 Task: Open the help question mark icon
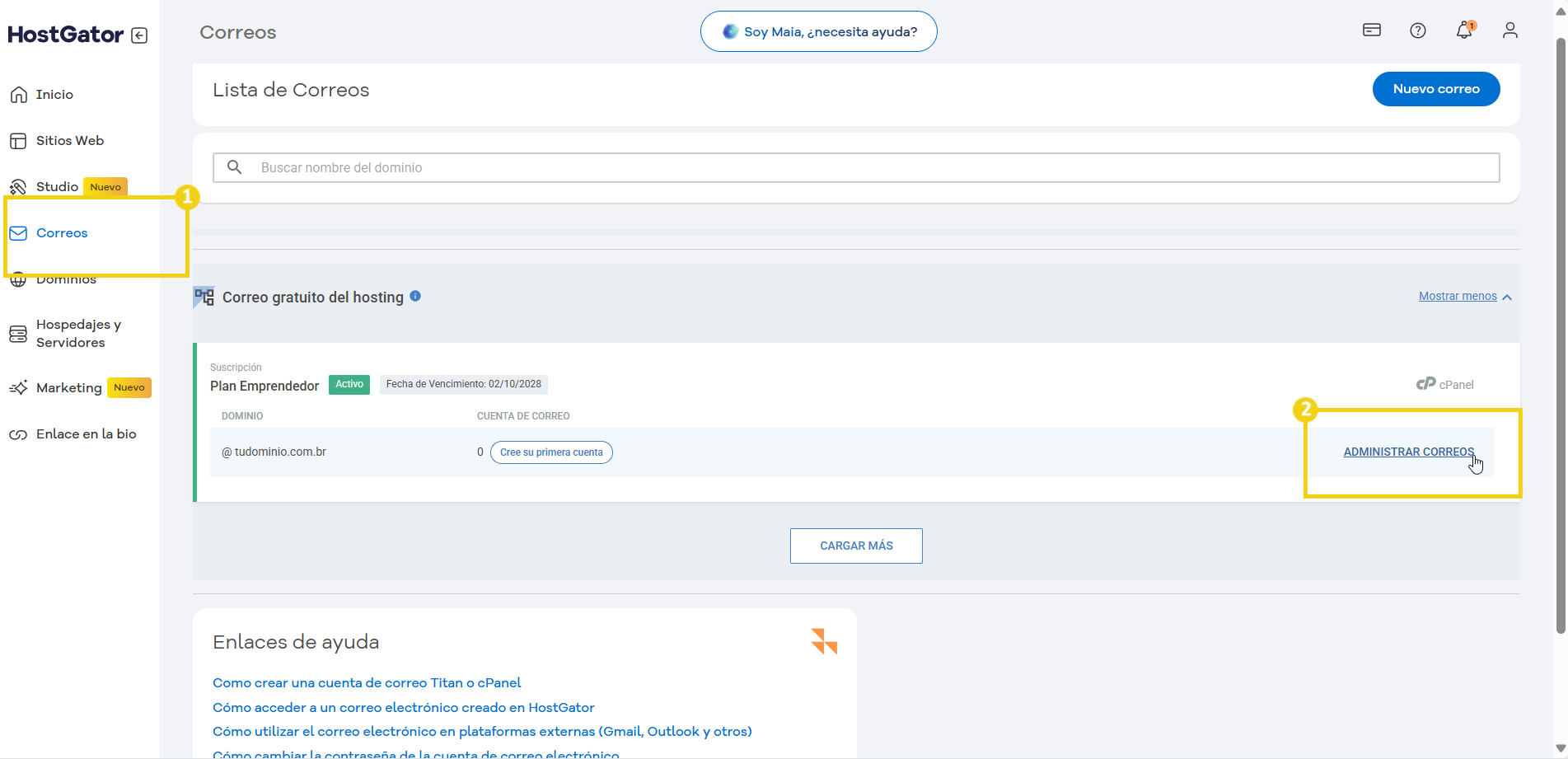tap(1417, 30)
